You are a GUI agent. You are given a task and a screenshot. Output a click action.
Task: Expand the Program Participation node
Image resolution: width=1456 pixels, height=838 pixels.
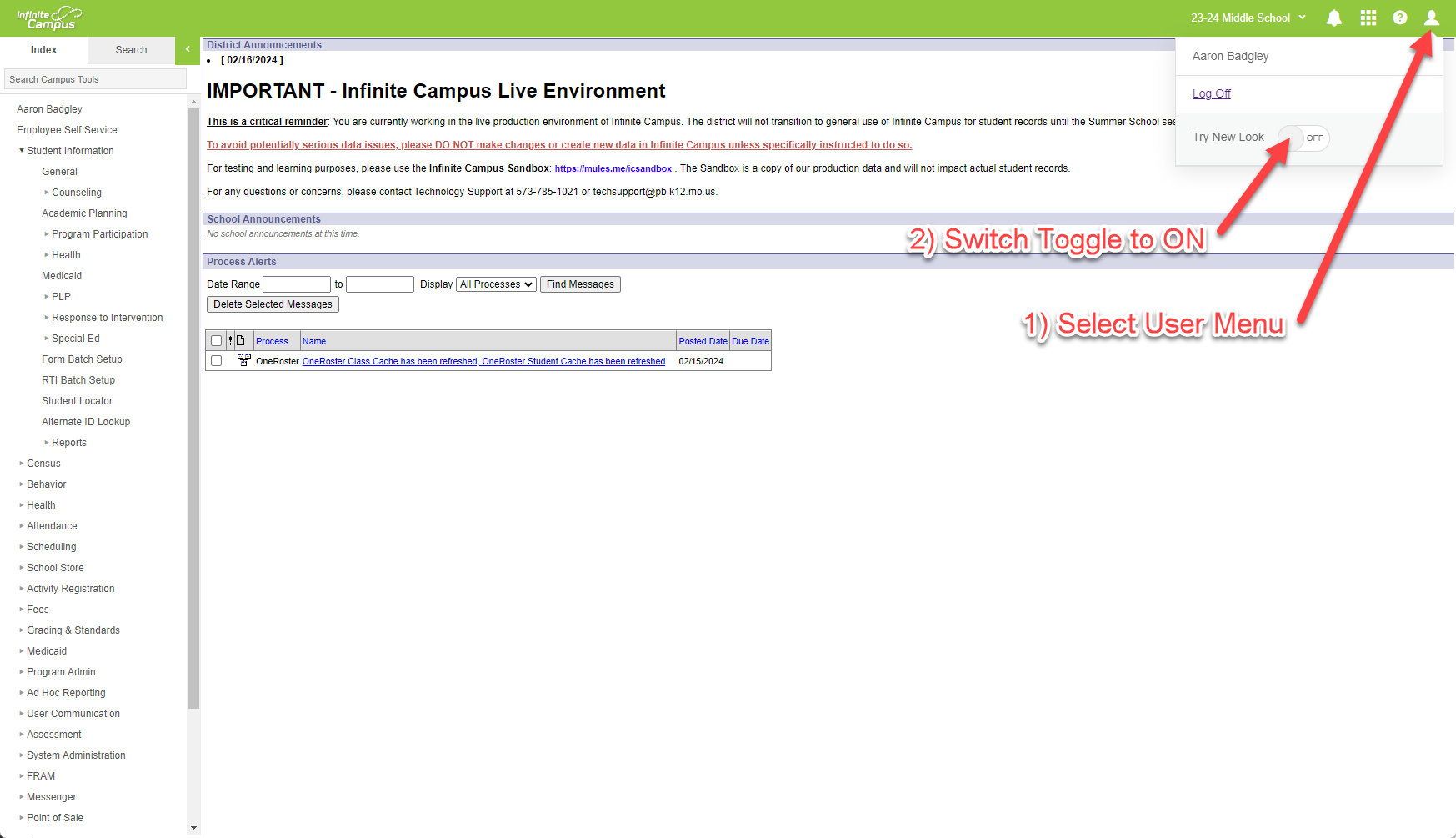[x=47, y=234]
